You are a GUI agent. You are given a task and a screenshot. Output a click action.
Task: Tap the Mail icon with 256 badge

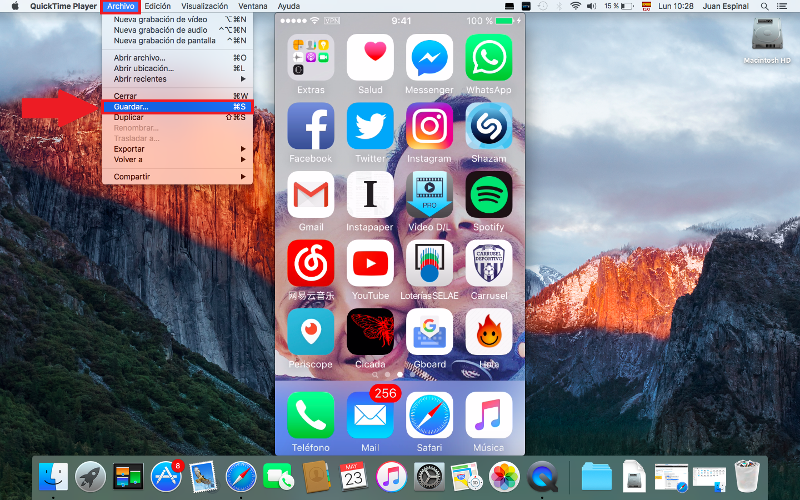(370, 415)
